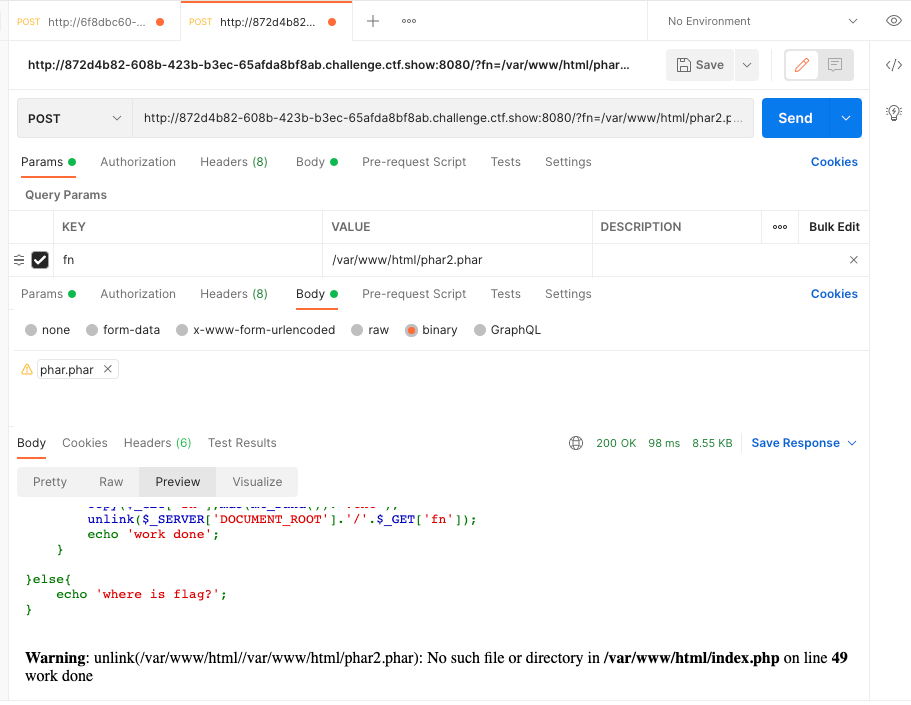The width and height of the screenshot is (911, 705).
Task: Remove the phar.phar file chip
Action: (108, 368)
